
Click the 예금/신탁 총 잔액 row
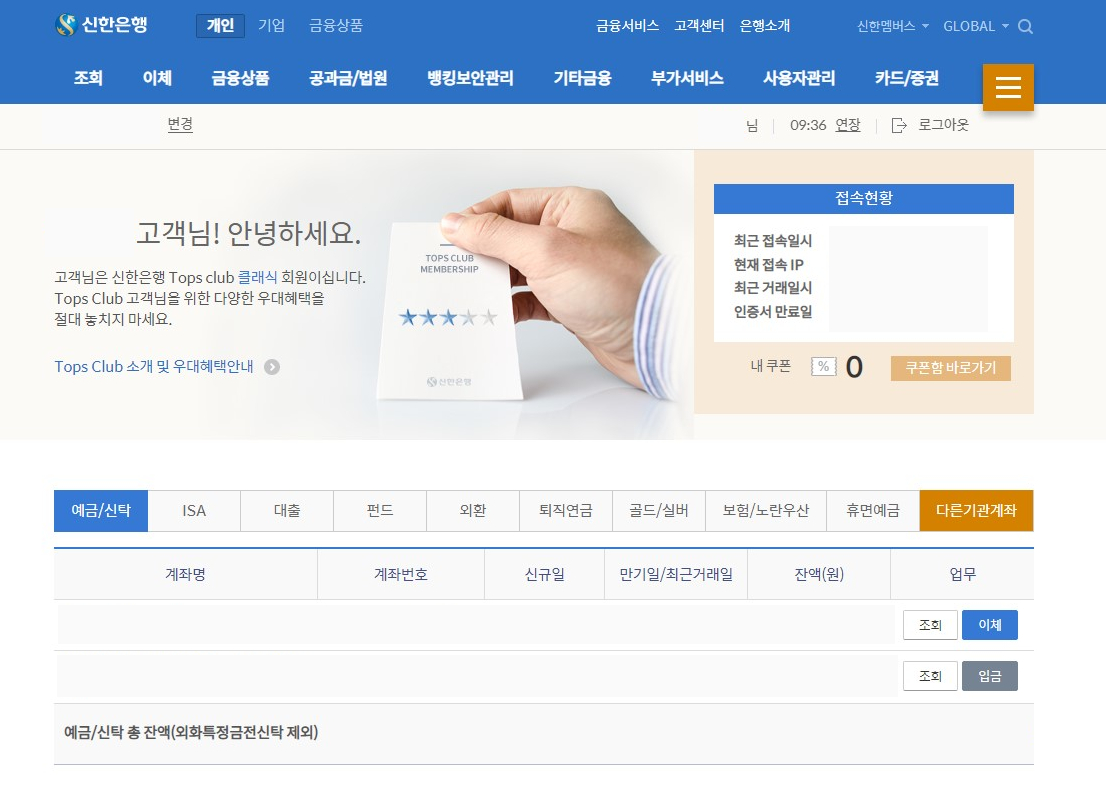click(544, 734)
